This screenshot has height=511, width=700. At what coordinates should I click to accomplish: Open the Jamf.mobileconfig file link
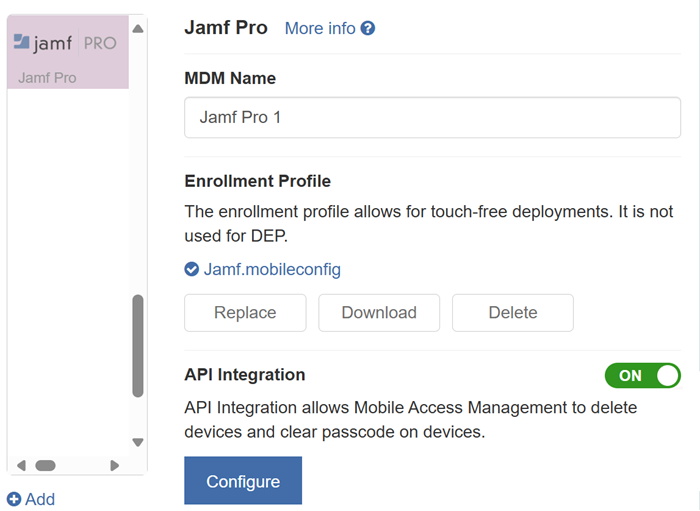[x=272, y=269]
